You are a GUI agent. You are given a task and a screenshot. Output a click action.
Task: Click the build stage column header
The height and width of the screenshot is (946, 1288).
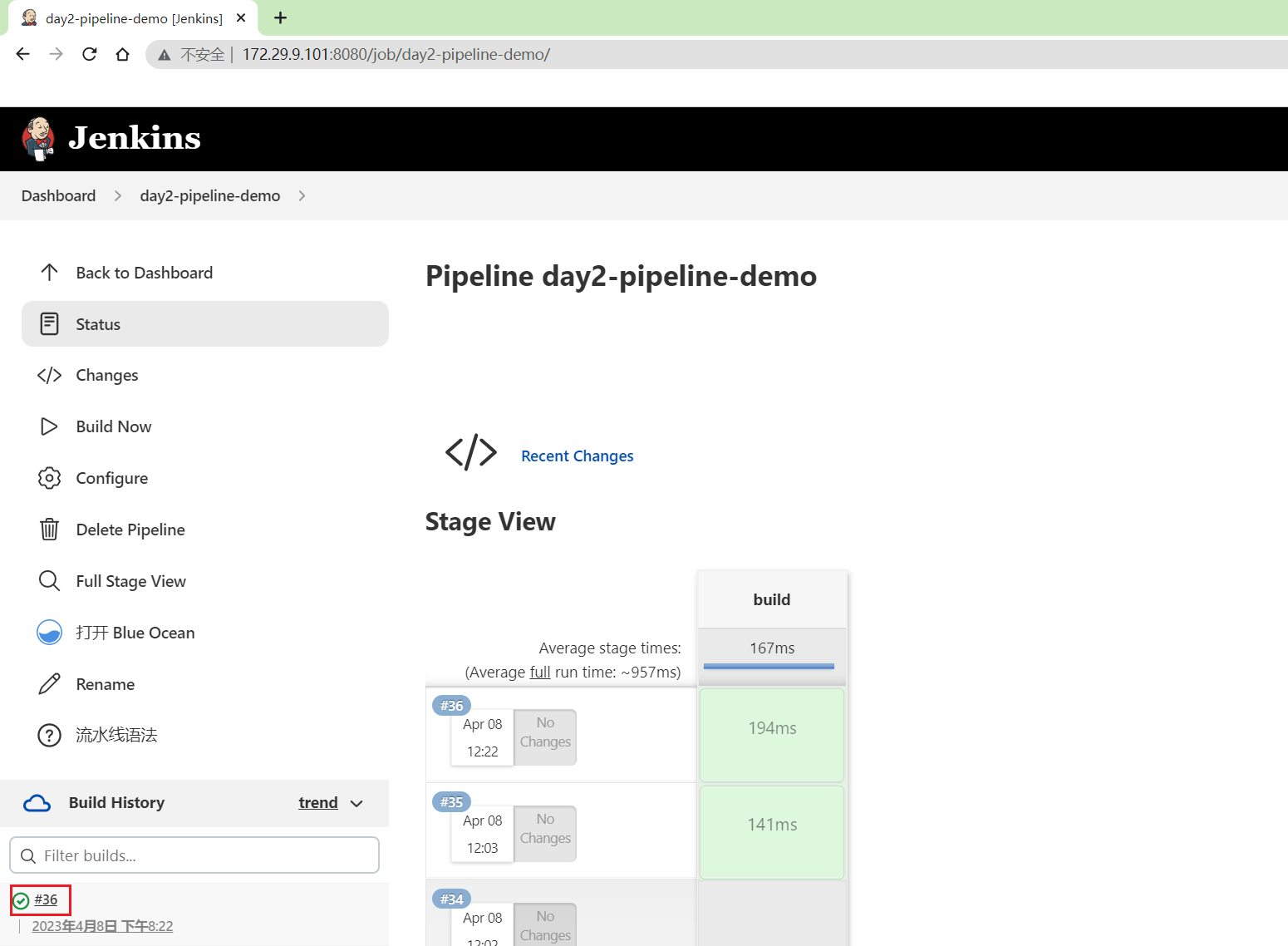tap(772, 599)
